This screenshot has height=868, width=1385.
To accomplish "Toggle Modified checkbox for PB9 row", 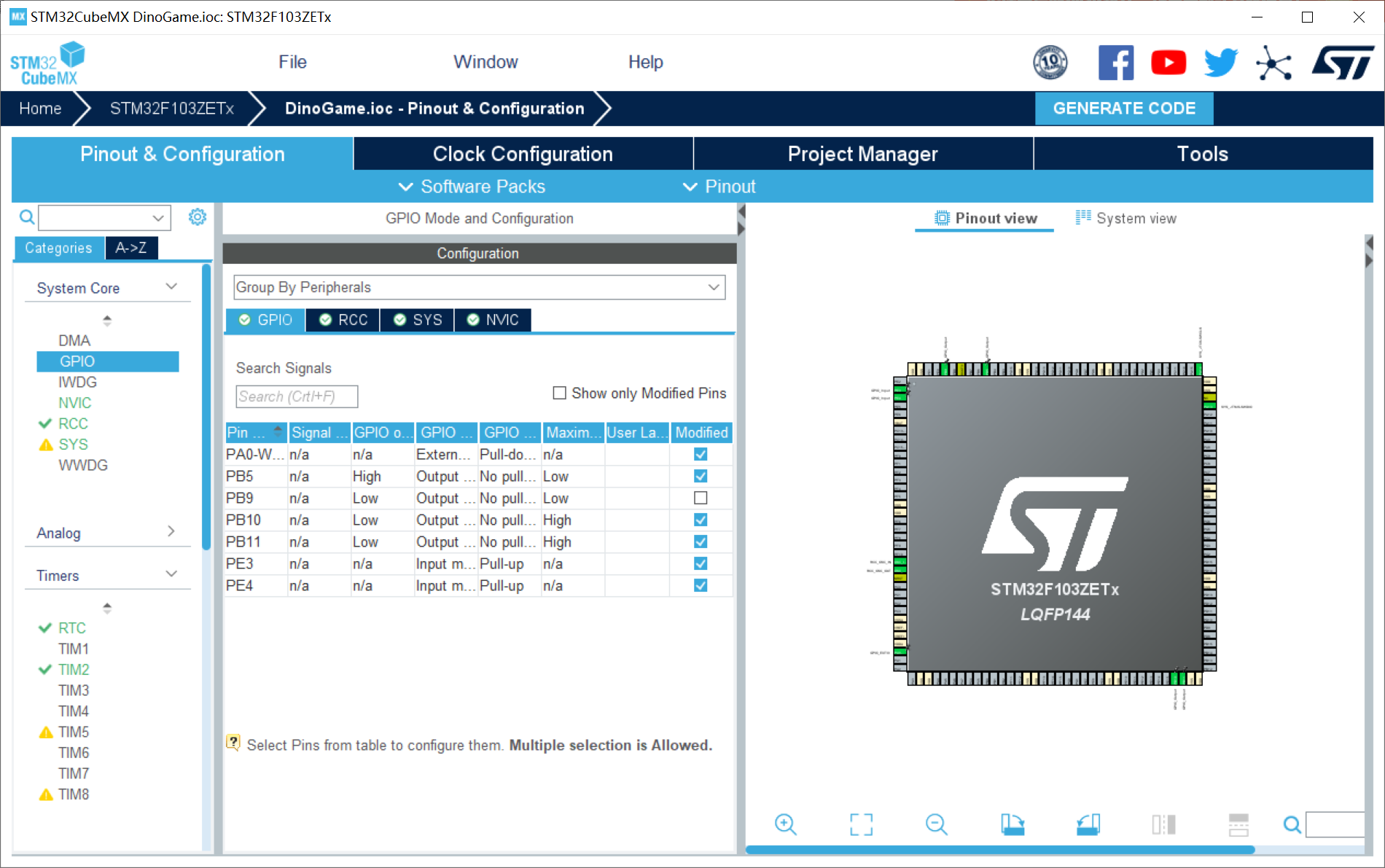I will [x=701, y=498].
